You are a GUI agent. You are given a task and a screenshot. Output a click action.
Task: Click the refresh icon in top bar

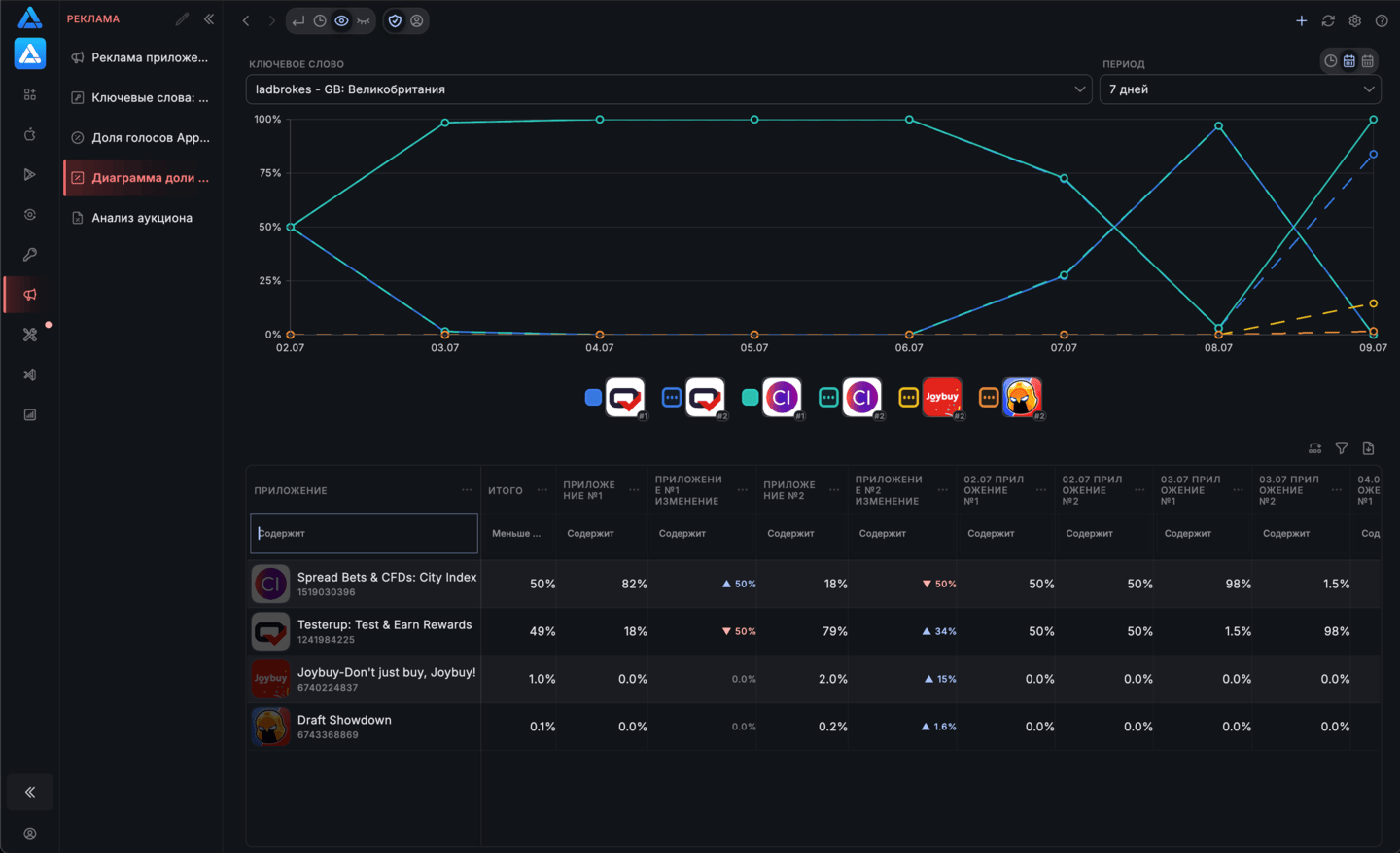tap(1328, 20)
